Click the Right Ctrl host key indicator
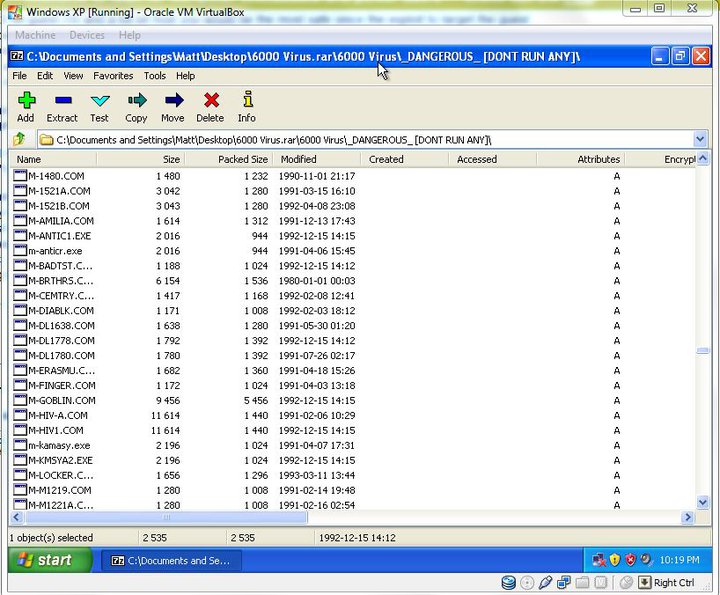720x595 pixels. pos(674,583)
